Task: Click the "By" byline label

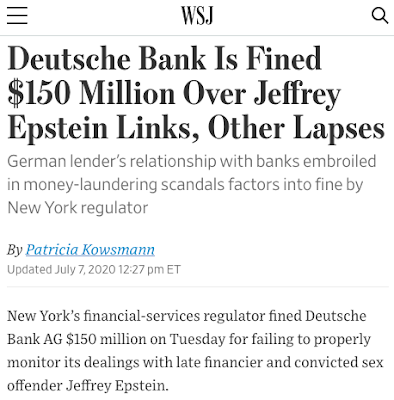Action: 15,250
